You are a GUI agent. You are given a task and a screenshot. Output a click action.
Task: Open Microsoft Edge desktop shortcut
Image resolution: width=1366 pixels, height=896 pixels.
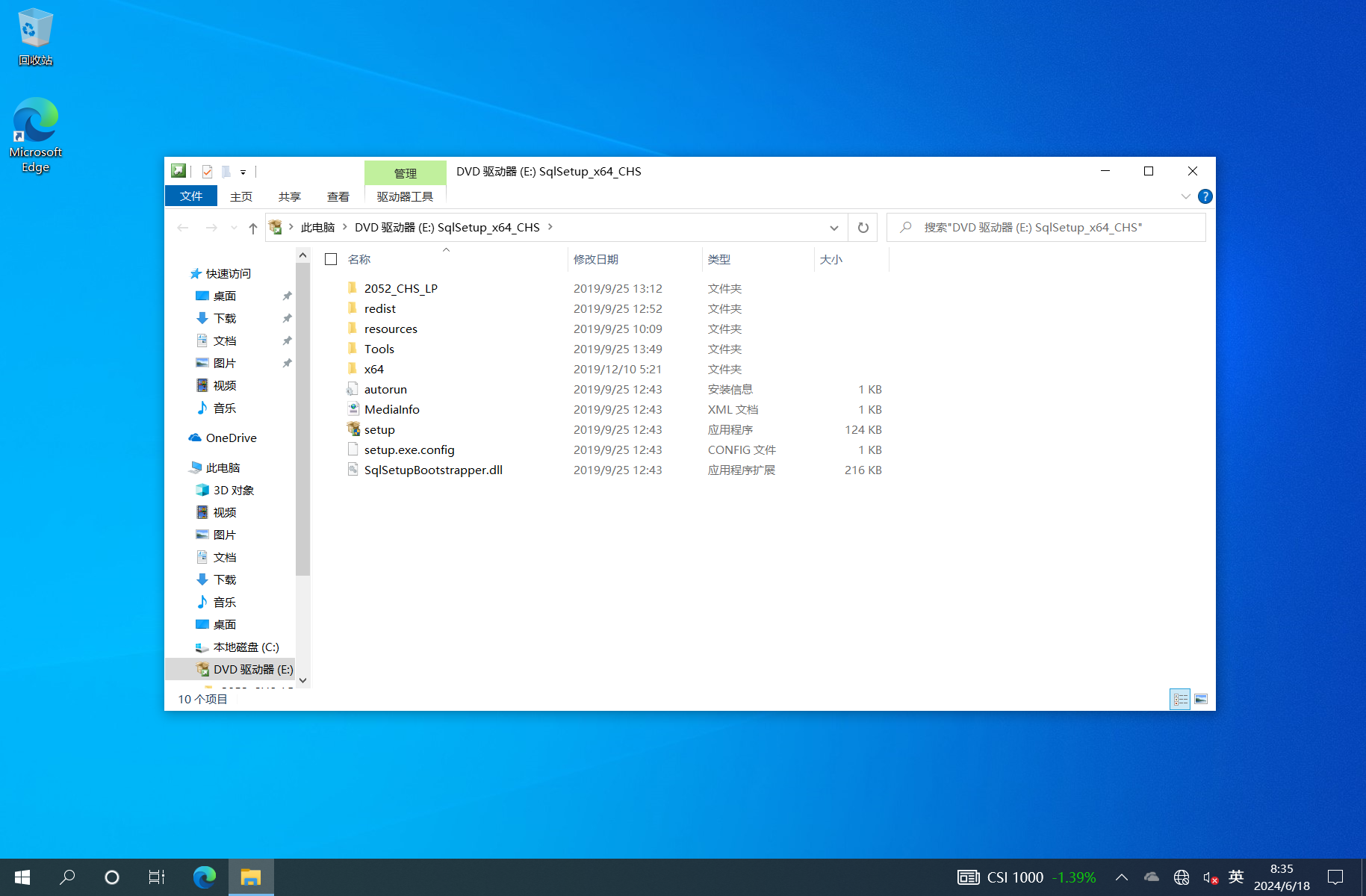click(x=35, y=135)
